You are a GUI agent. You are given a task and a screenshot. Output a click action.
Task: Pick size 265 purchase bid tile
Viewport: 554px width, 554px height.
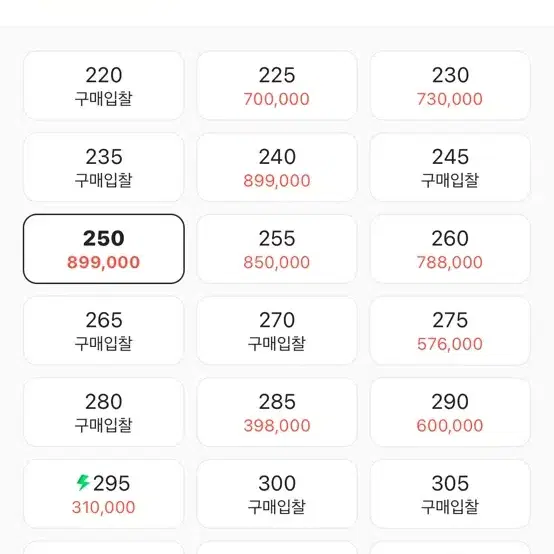104,331
